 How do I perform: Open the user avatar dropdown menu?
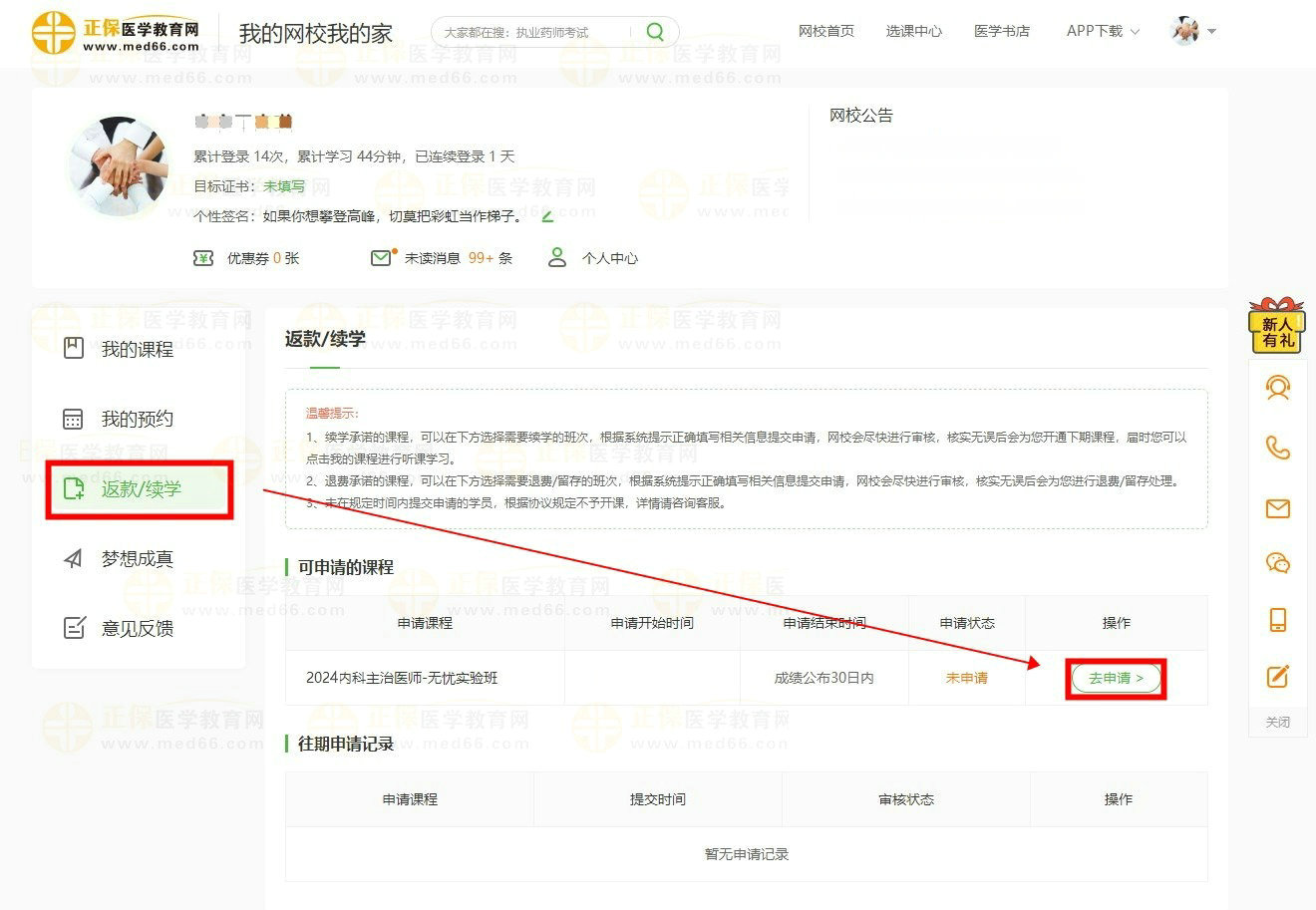[x=1193, y=31]
